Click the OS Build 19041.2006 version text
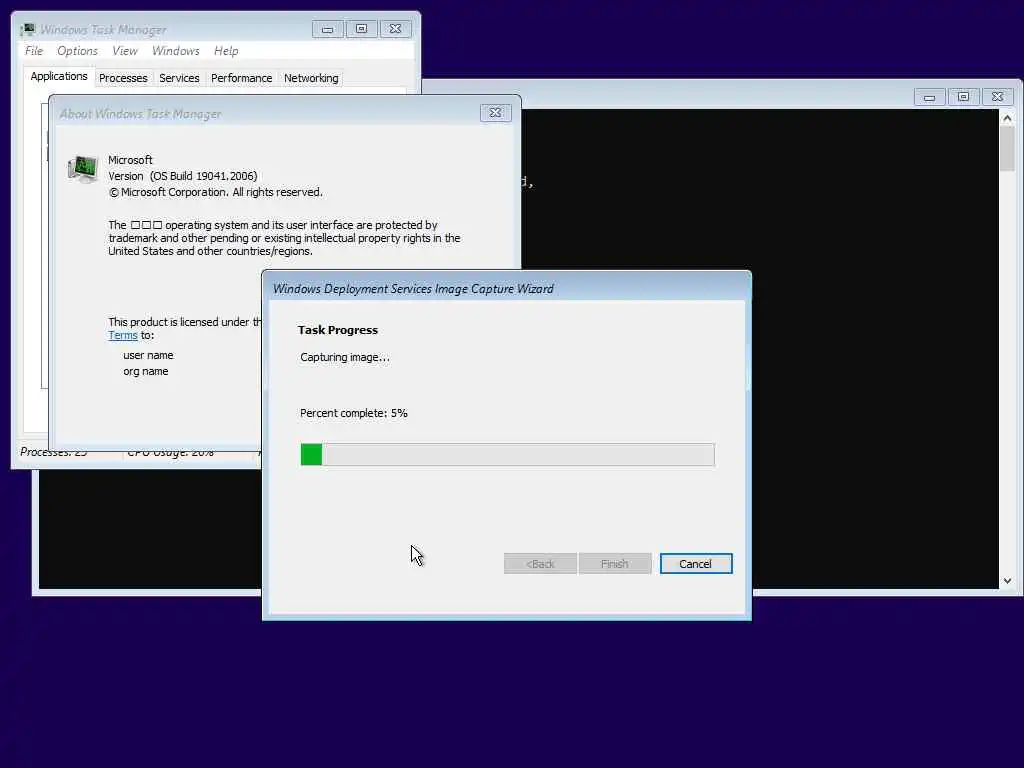The height and width of the screenshot is (768, 1024). (x=183, y=176)
